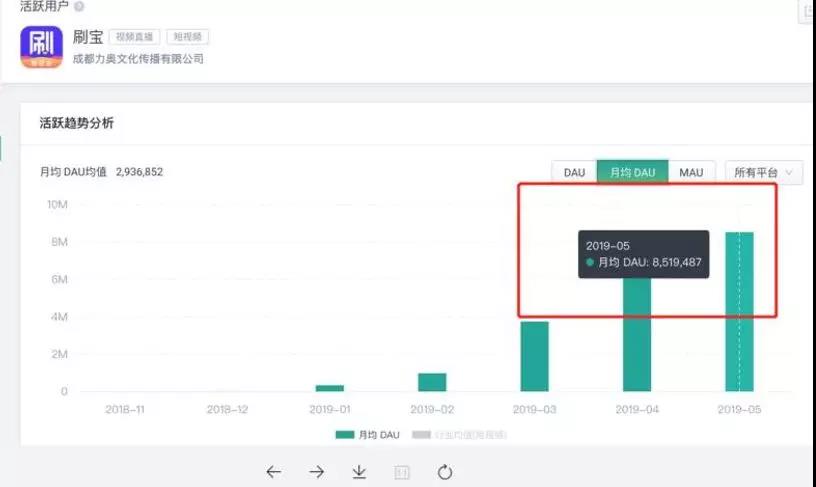Click the help icon beside 活跃用户
The width and height of the screenshot is (816, 487).
pyautogui.click(x=79, y=6)
